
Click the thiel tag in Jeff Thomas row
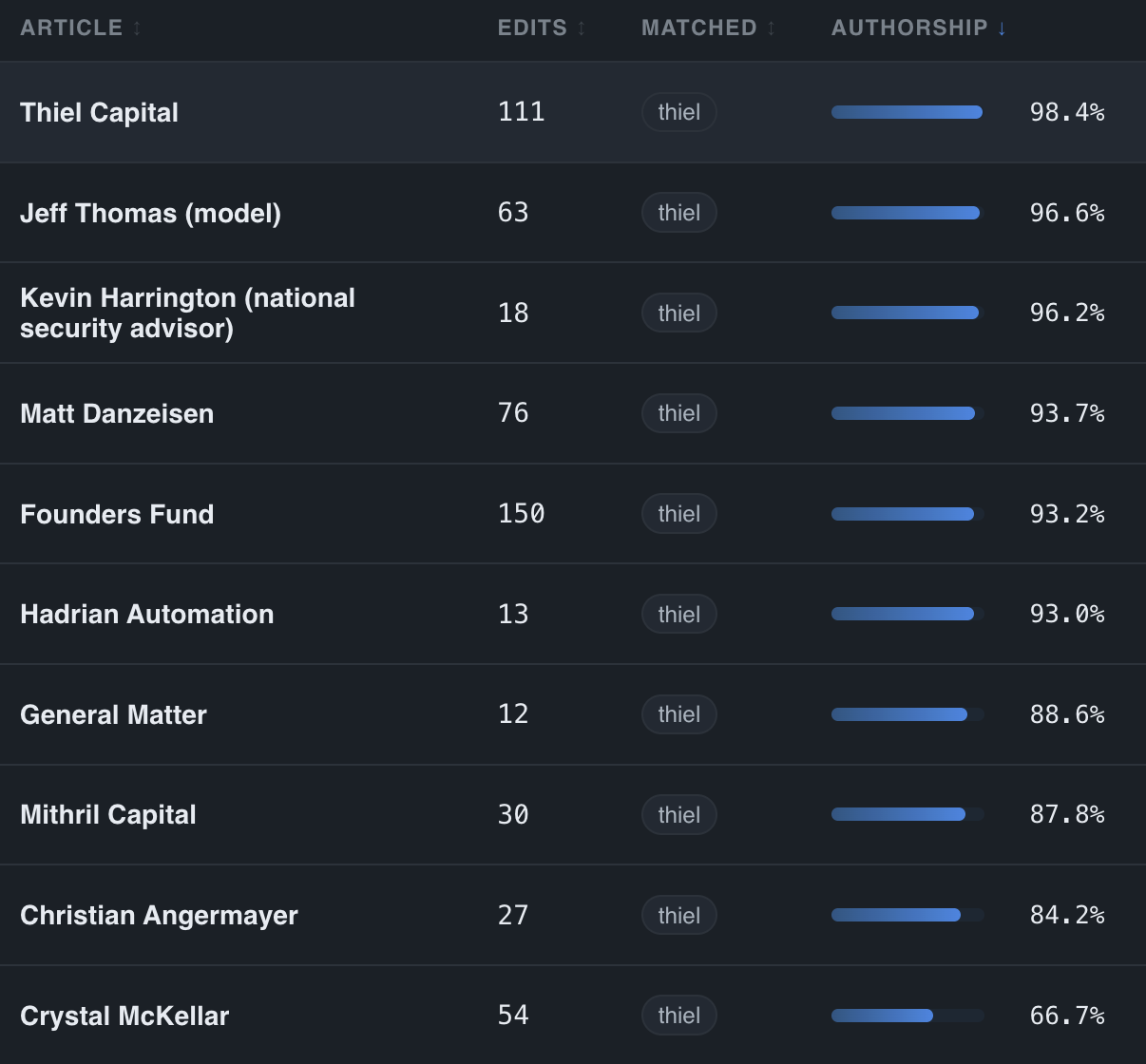(679, 213)
